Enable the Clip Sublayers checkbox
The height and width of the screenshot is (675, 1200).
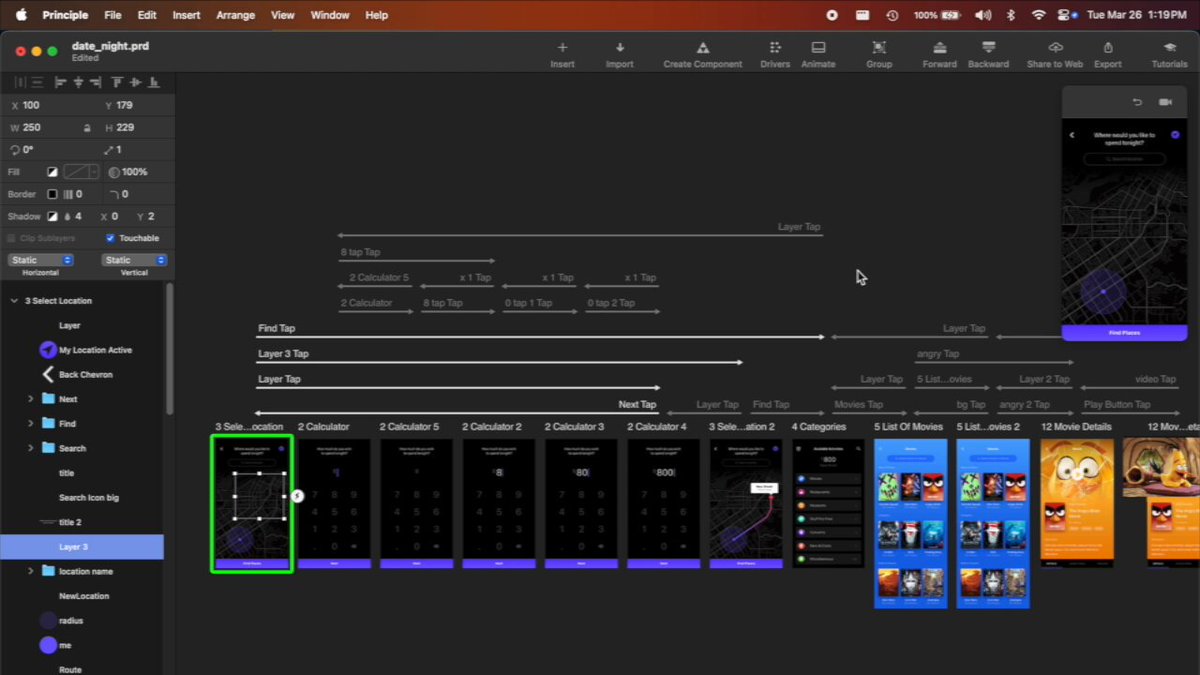[x=11, y=238]
